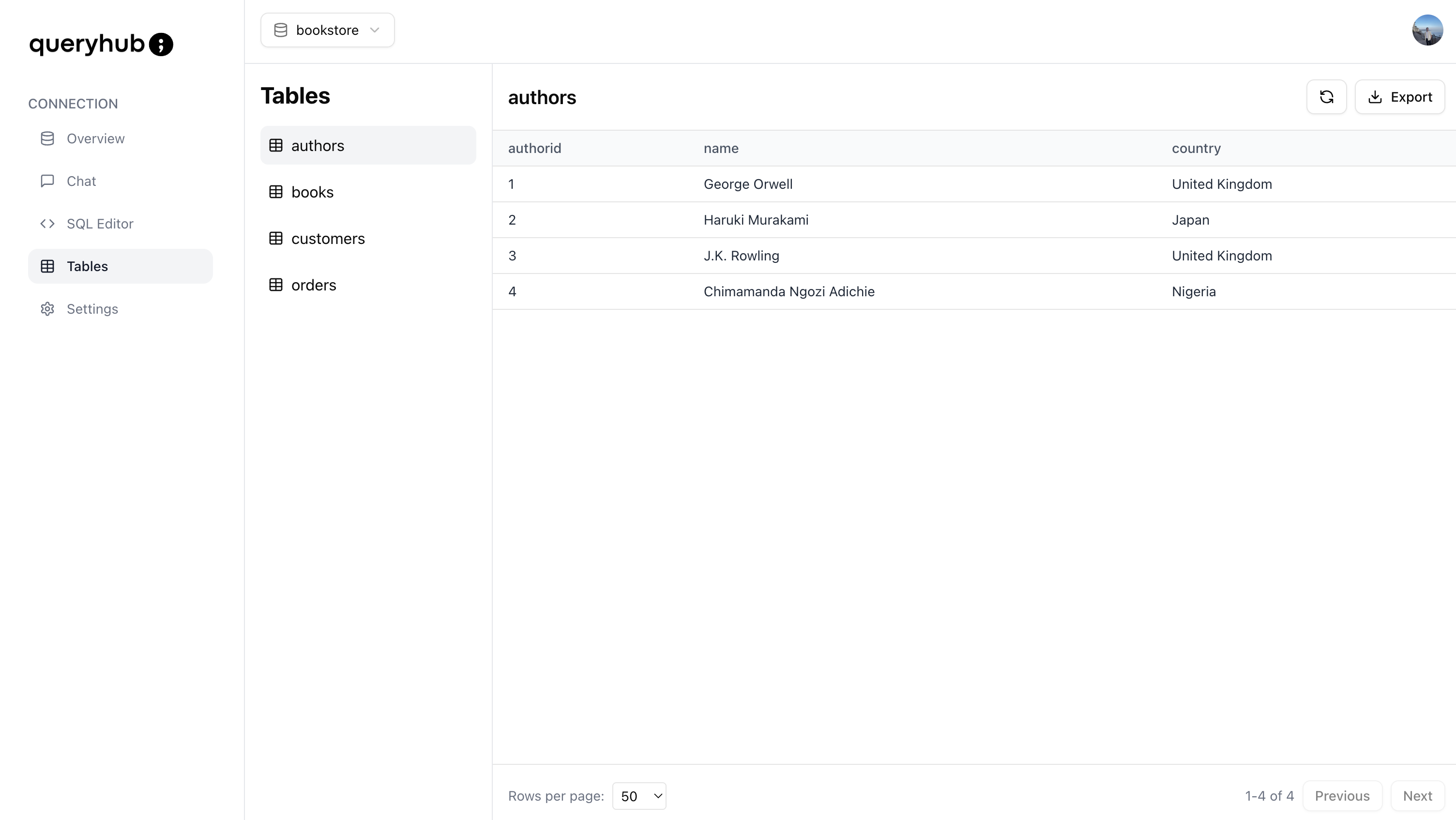Viewport: 1456px width, 820px height.
Task: Click the Chat speech bubble icon
Action: click(47, 181)
